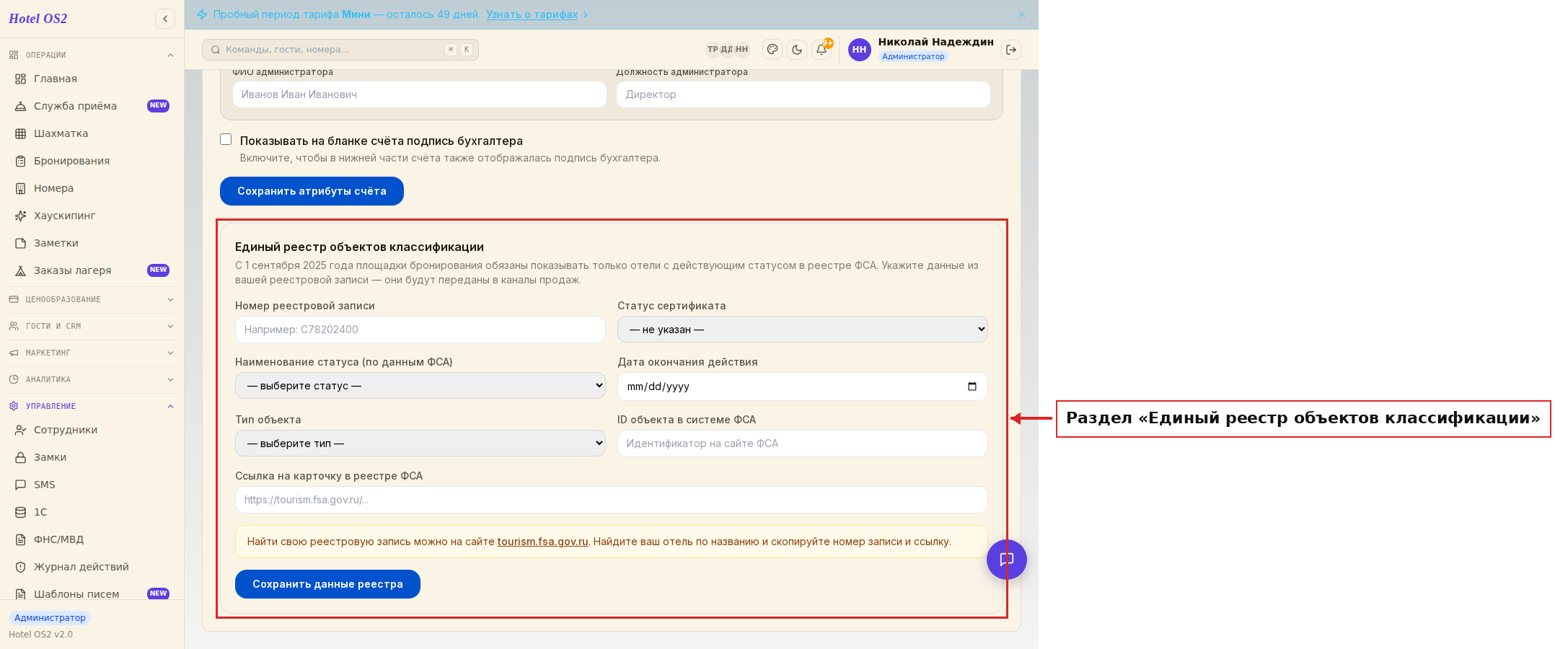The image size is (1568, 649).
Task: Open the theme palette icon
Action: tap(772, 50)
